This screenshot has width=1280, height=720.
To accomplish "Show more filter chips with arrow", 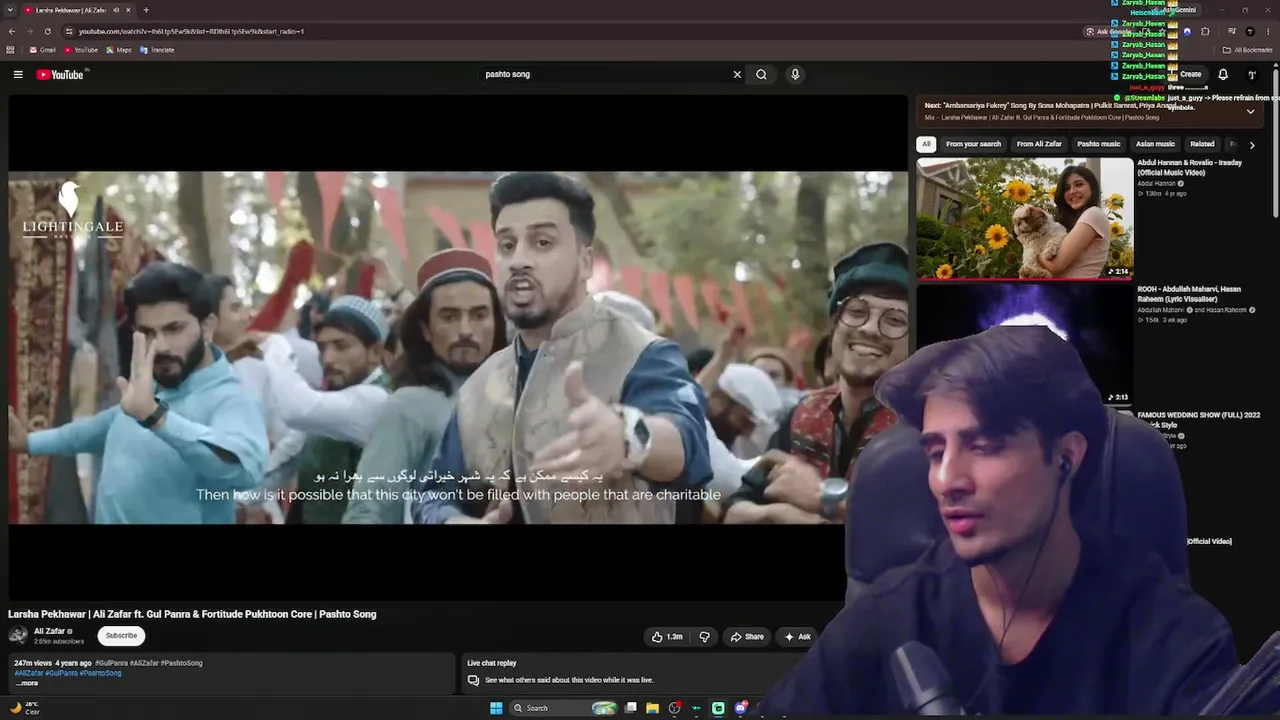I will (1252, 145).
